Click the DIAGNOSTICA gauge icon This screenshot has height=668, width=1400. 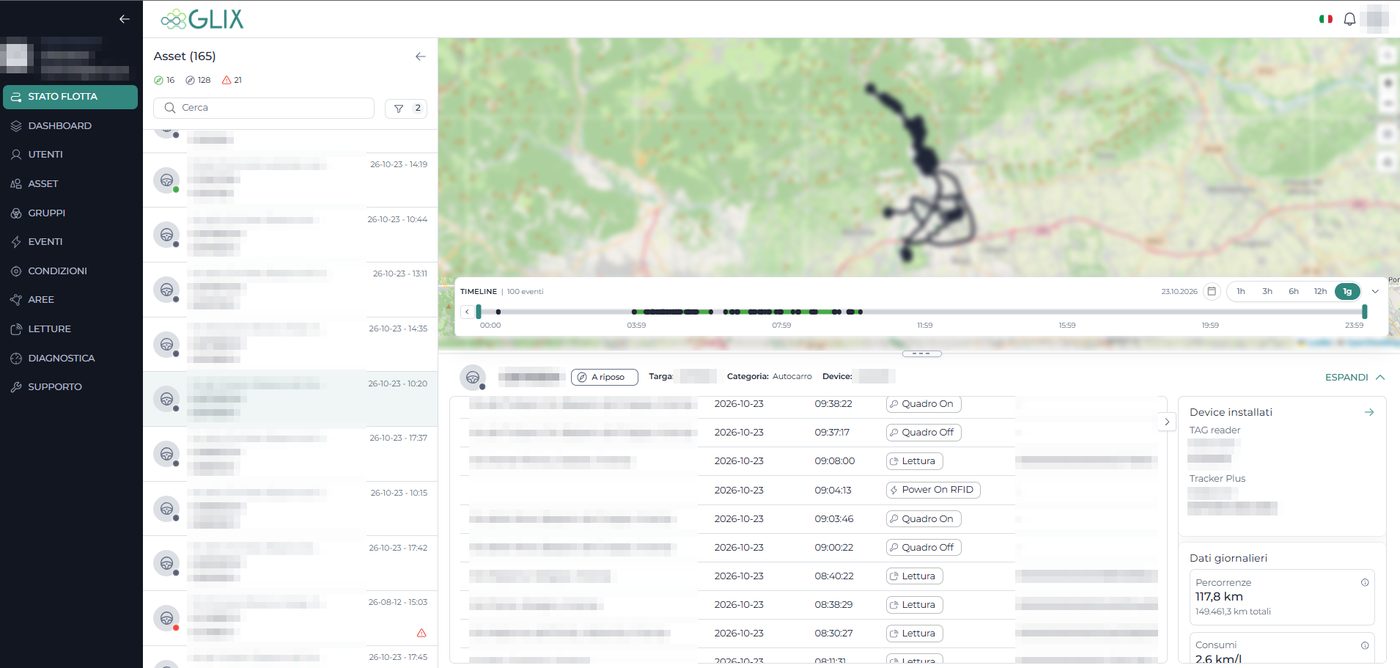click(16, 358)
